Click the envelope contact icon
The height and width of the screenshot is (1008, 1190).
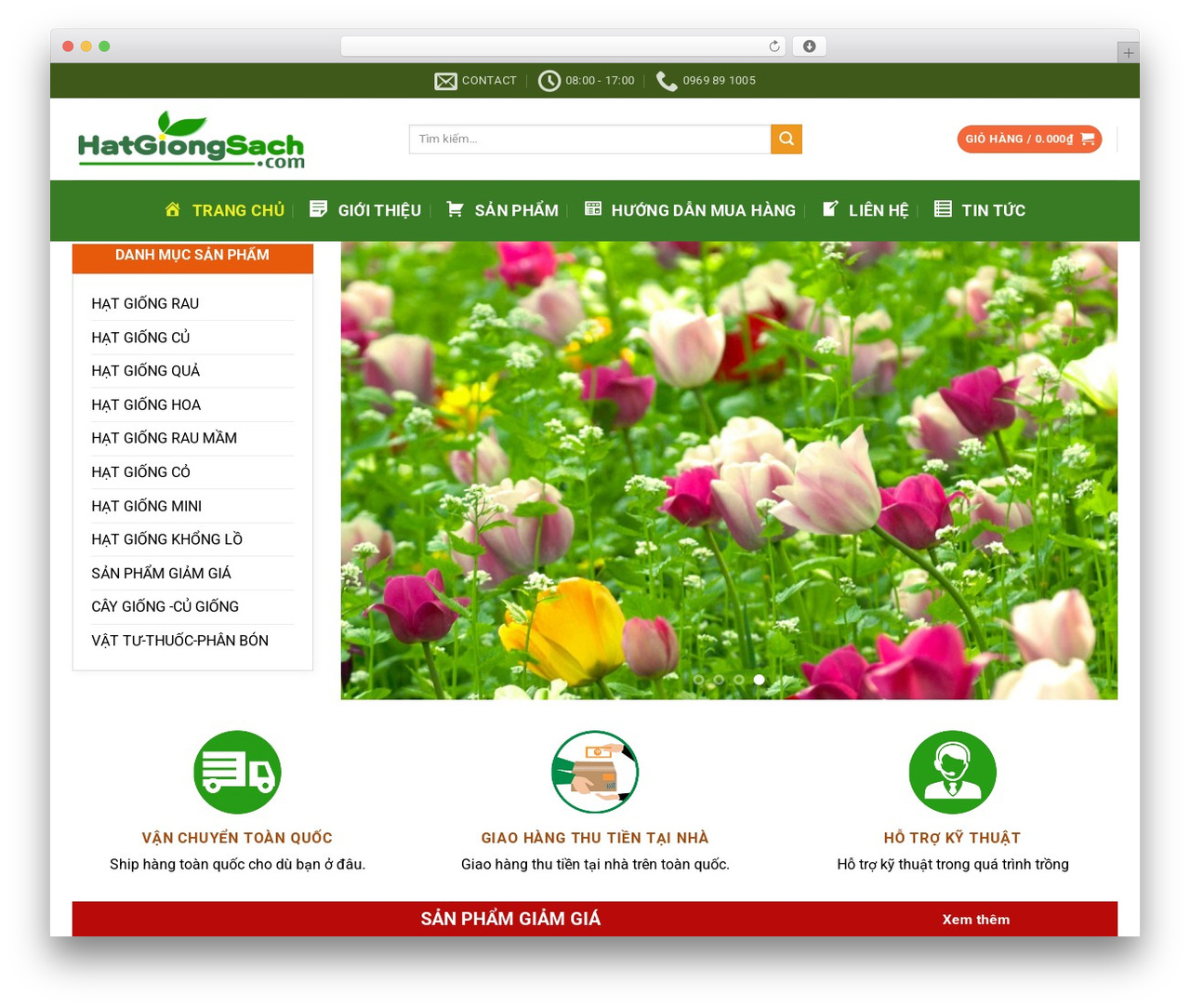(445, 81)
